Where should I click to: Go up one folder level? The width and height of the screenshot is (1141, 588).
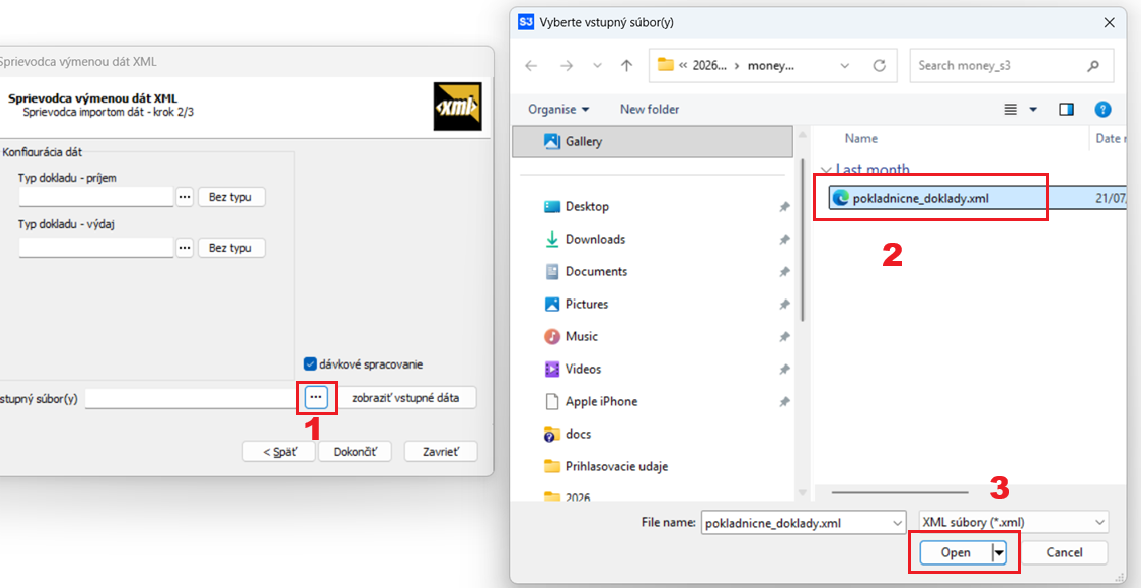coord(627,65)
